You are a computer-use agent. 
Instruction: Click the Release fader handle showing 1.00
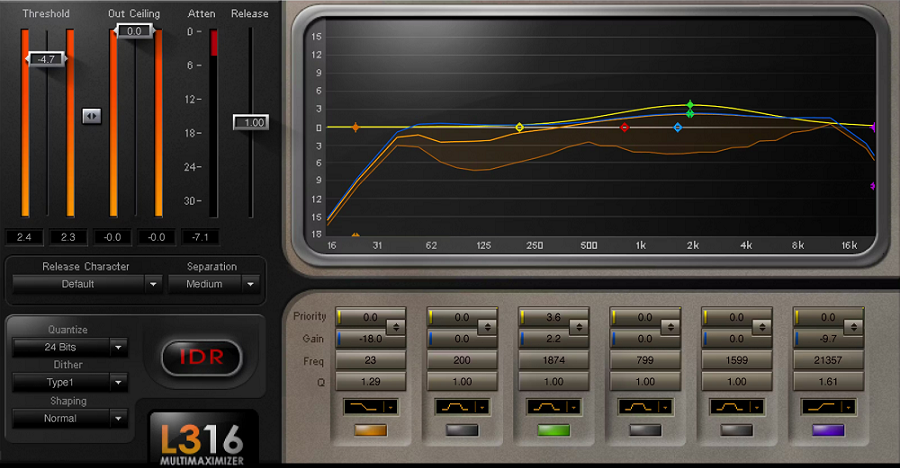click(x=251, y=122)
